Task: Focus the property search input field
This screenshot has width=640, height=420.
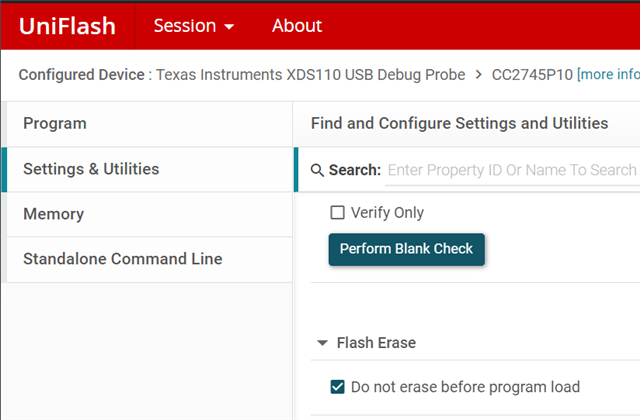Action: 511,170
